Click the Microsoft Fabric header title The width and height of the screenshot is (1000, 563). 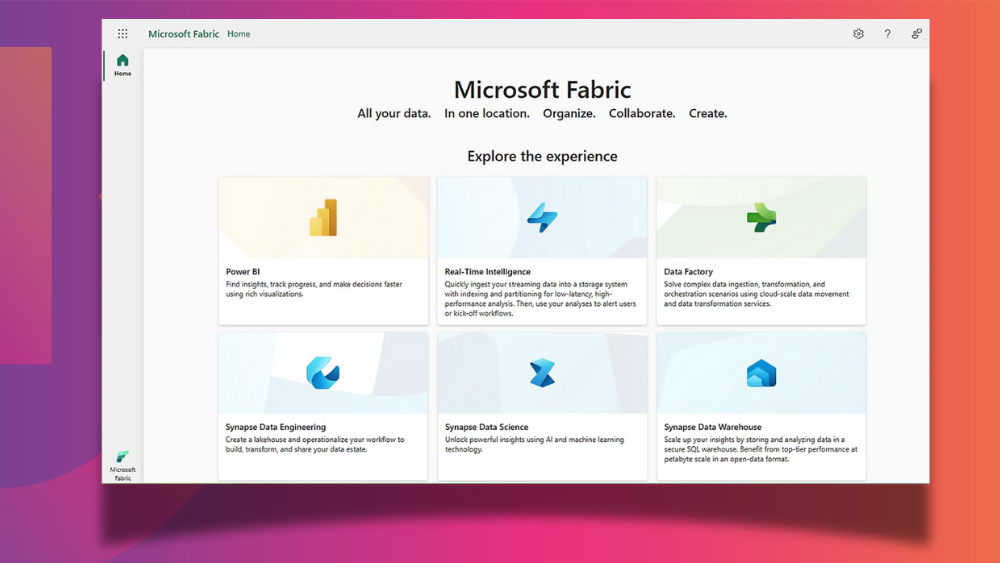point(184,34)
